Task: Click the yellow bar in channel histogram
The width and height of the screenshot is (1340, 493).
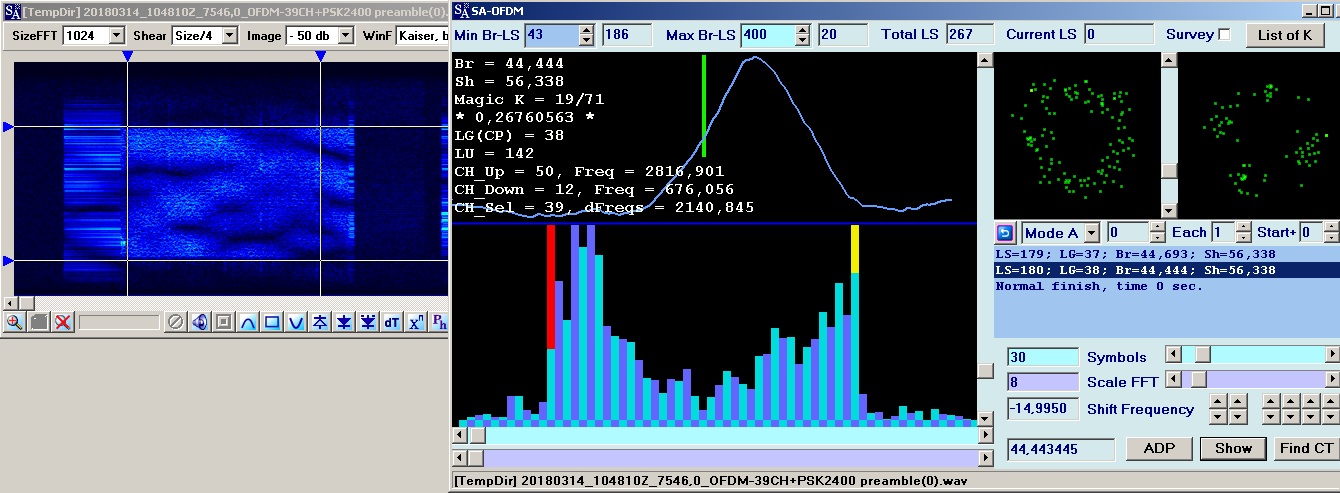Action: click(855, 249)
